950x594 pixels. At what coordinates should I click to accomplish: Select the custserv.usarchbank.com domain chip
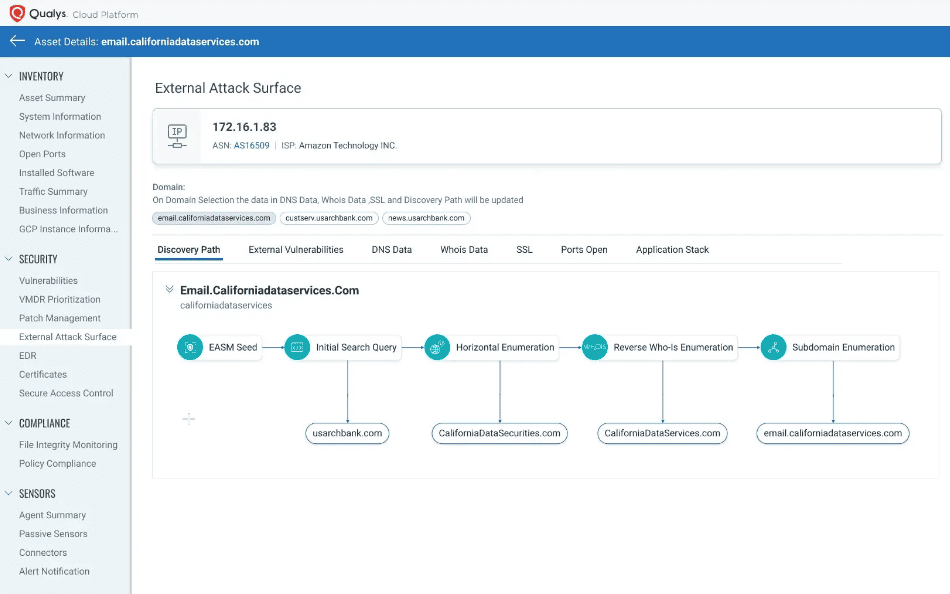click(x=329, y=218)
